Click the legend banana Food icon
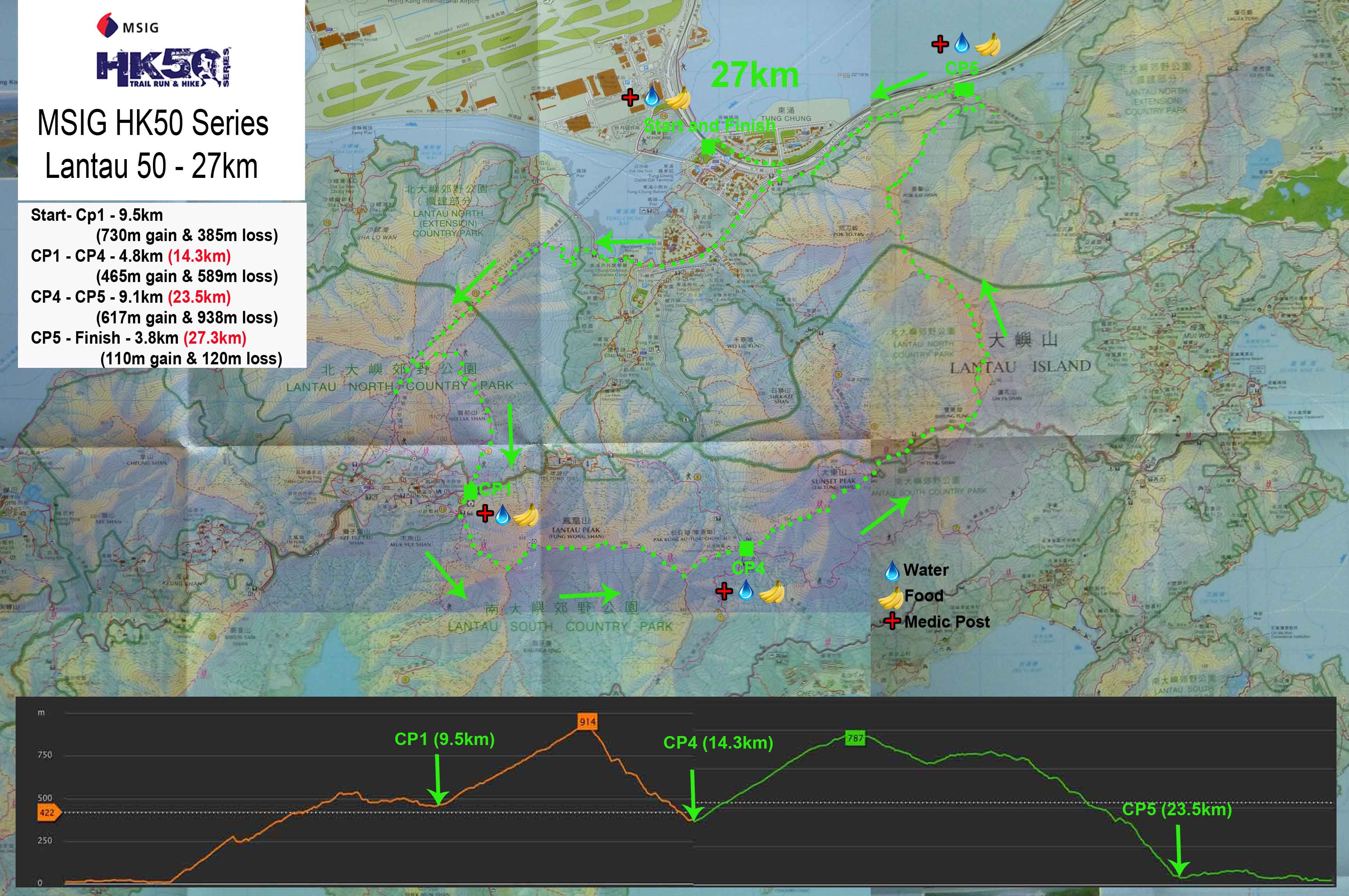 point(890,598)
